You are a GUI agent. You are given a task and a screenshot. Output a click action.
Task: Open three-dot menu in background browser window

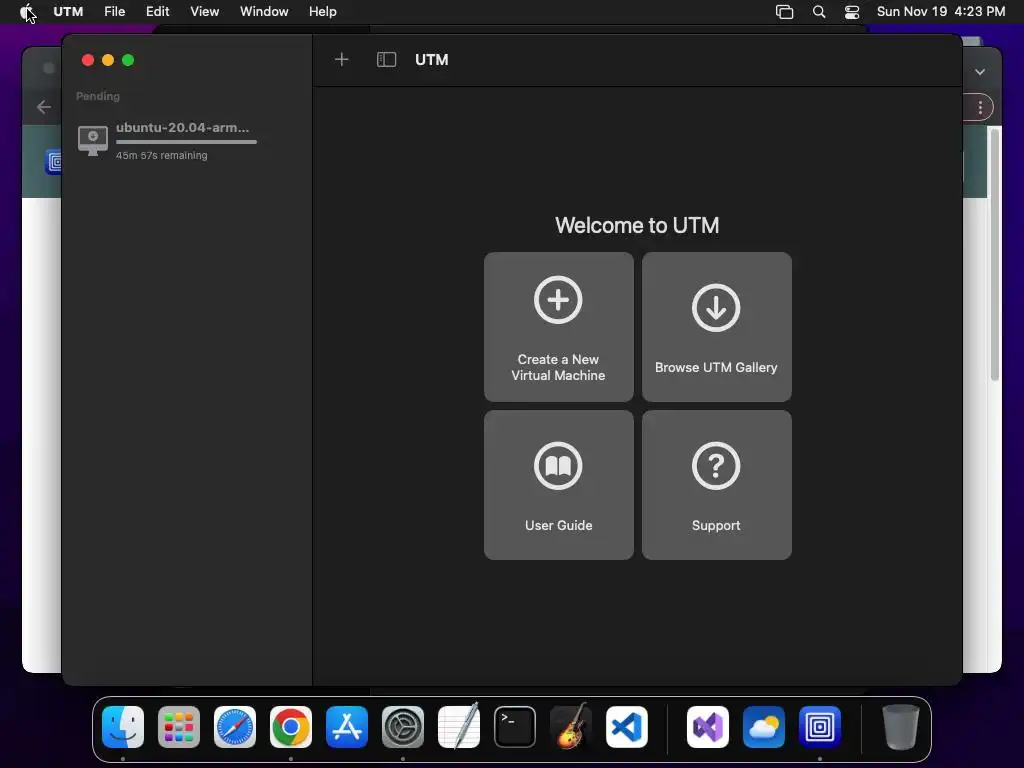click(x=980, y=107)
